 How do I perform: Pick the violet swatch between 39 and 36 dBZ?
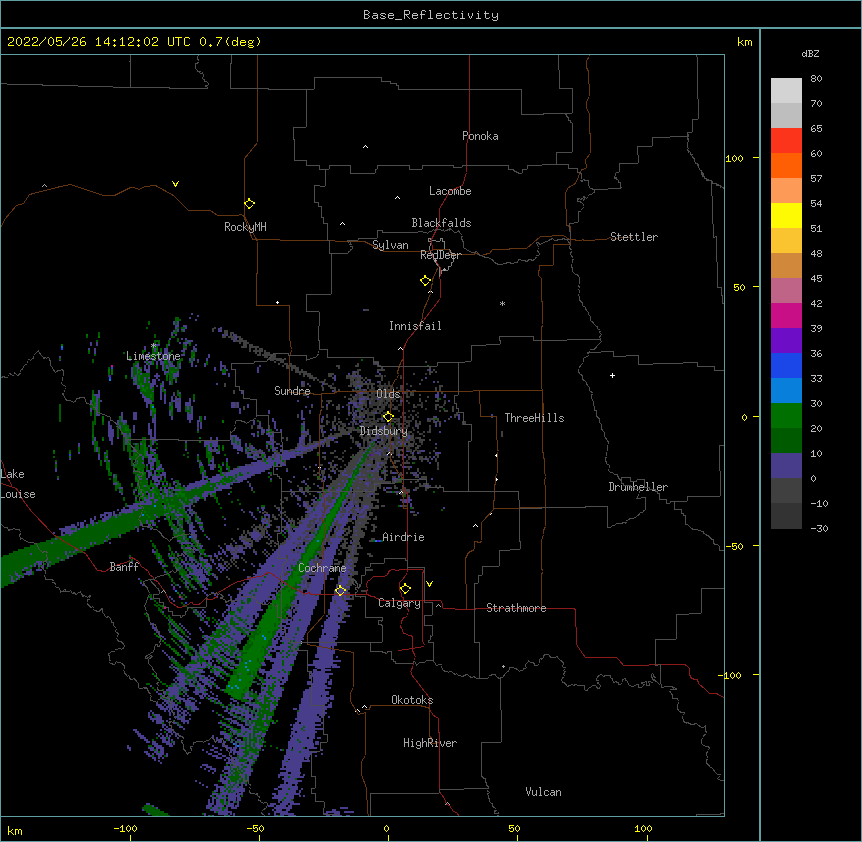pyautogui.click(x=786, y=341)
